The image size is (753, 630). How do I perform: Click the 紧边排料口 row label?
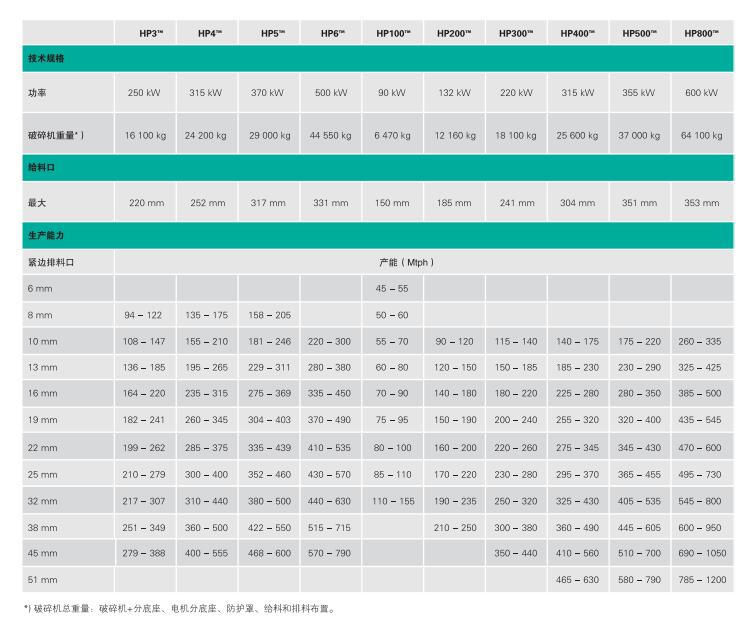[52, 262]
